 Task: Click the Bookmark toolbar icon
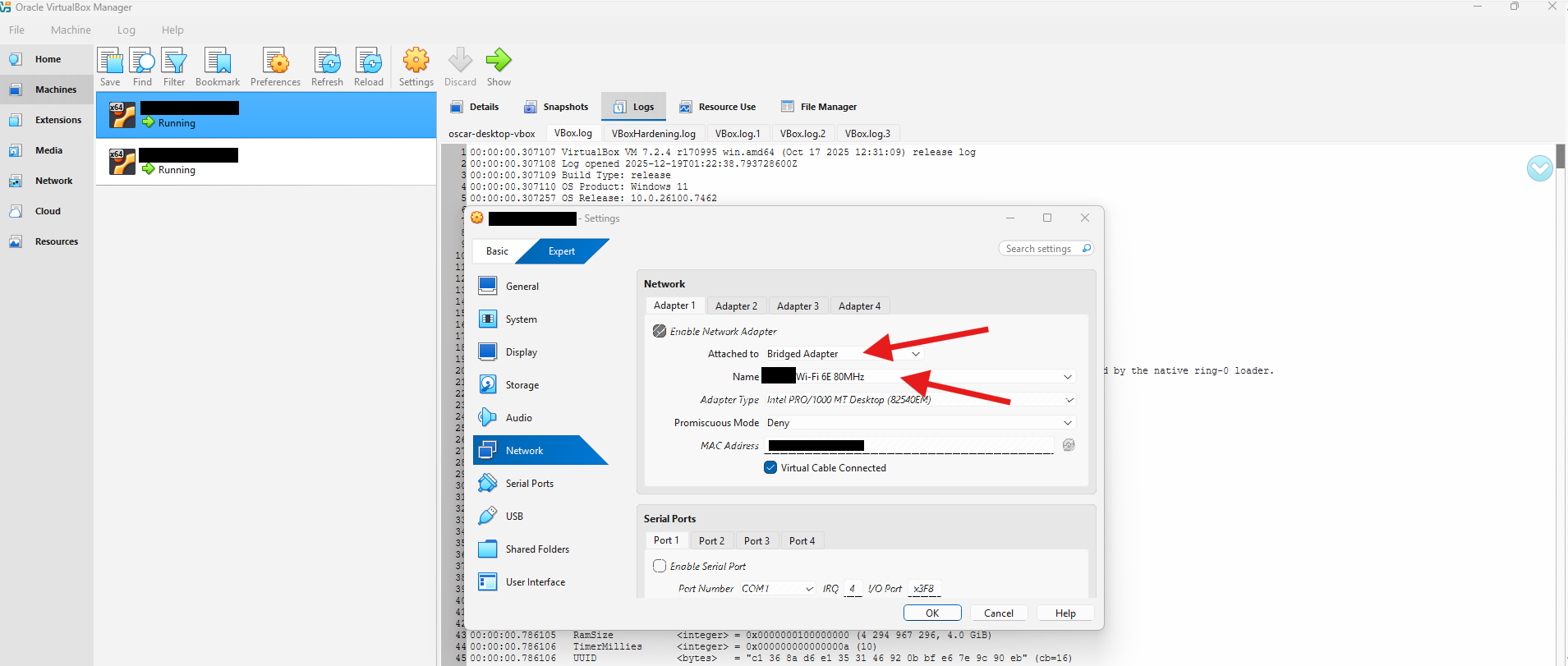click(218, 67)
